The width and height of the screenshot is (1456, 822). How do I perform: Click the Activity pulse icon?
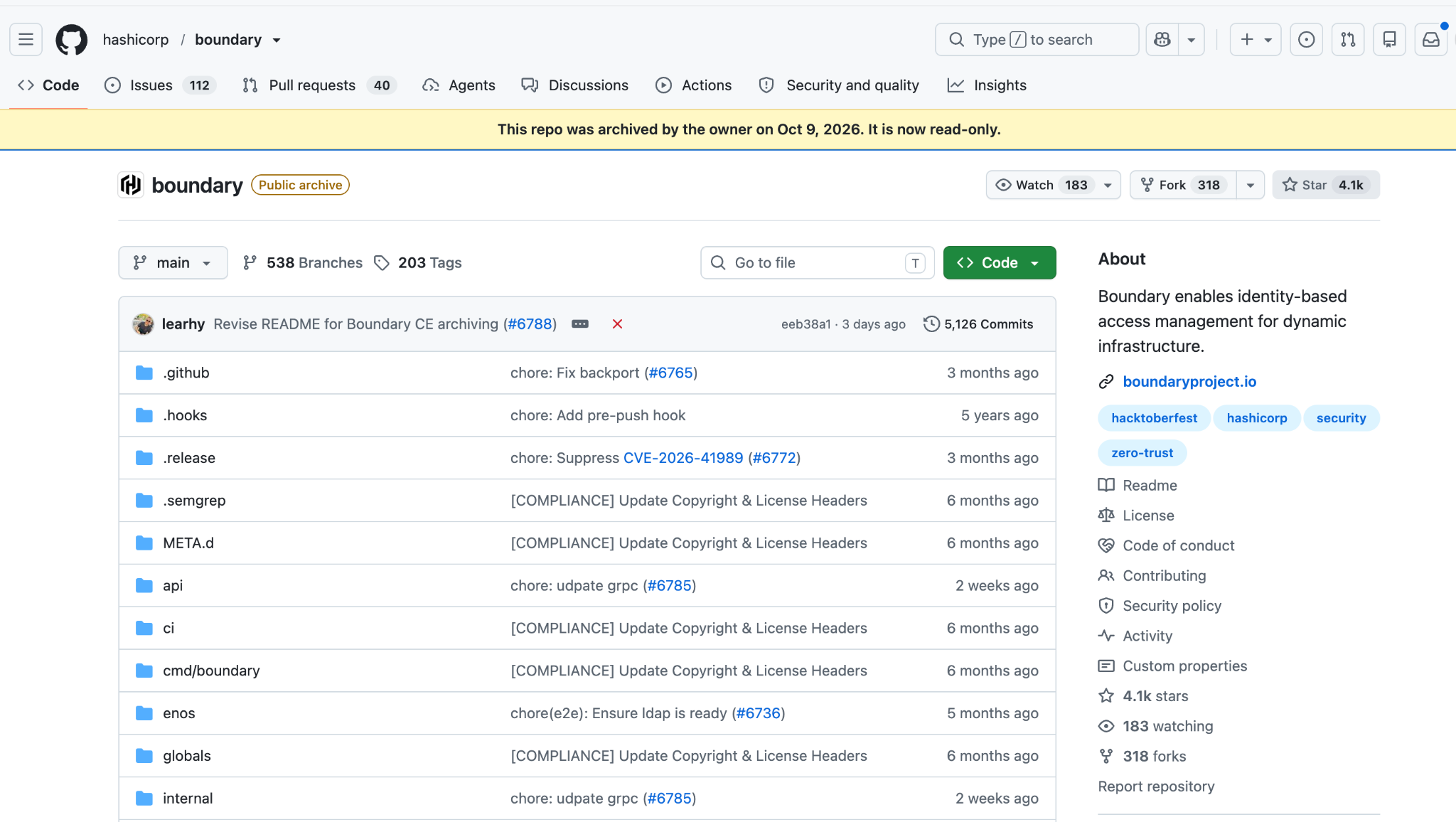click(x=1106, y=636)
